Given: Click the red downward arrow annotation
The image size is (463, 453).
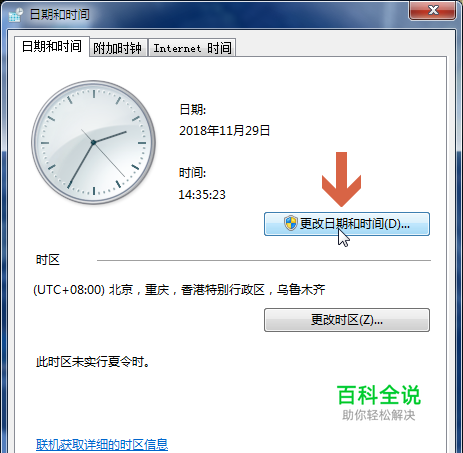Looking at the screenshot, I should (341, 179).
